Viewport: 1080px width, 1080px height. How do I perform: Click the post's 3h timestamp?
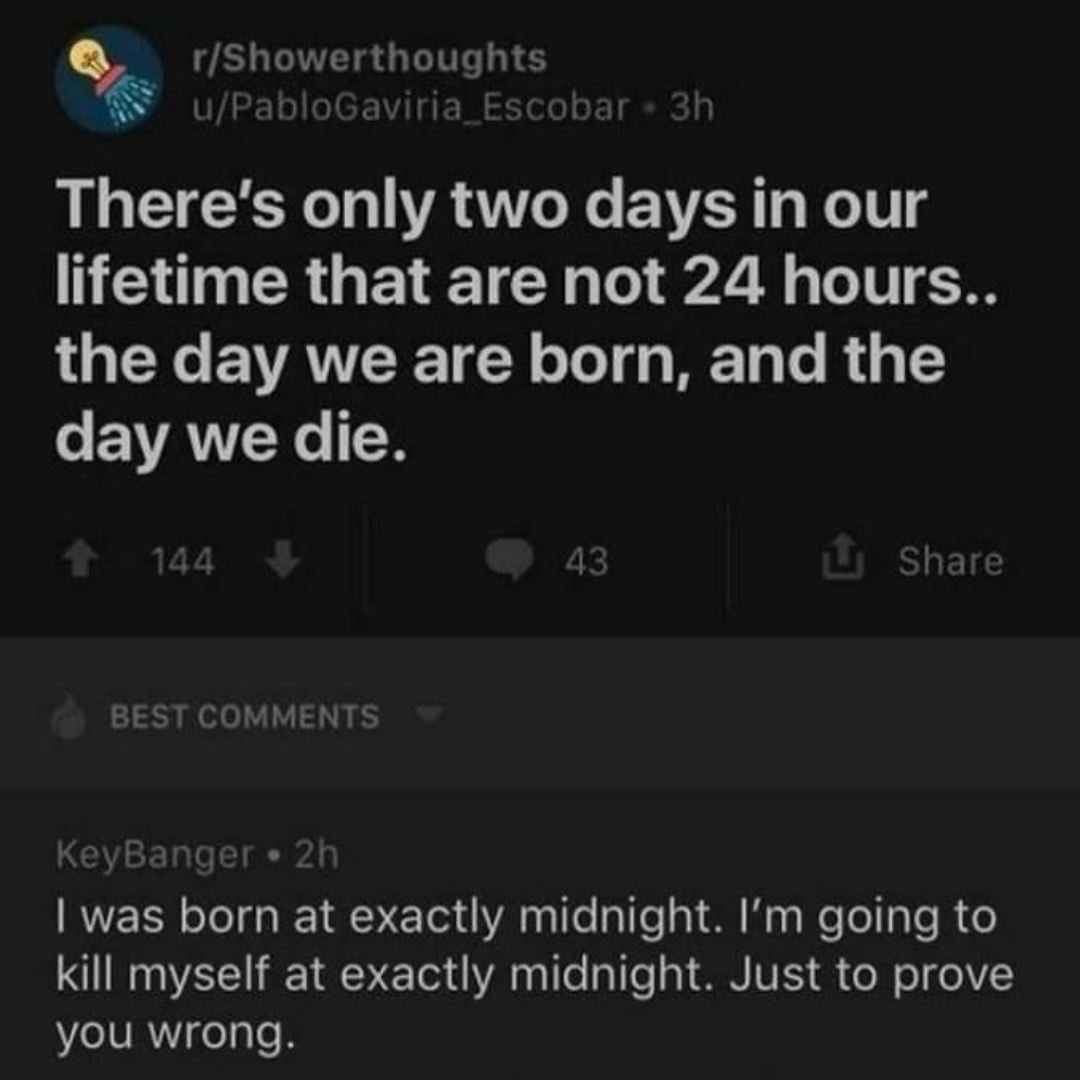(691, 106)
